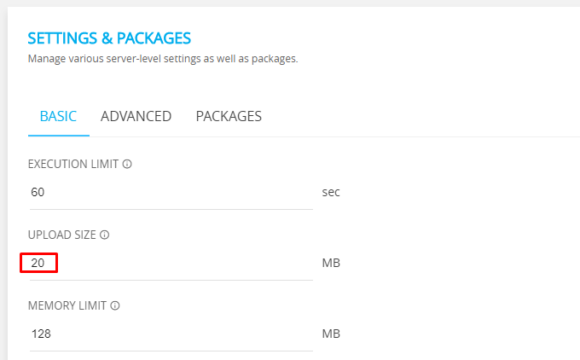The height and width of the screenshot is (360, 580).
Task: Click the blue underline beneath BASIC tab
Action: 58,135
